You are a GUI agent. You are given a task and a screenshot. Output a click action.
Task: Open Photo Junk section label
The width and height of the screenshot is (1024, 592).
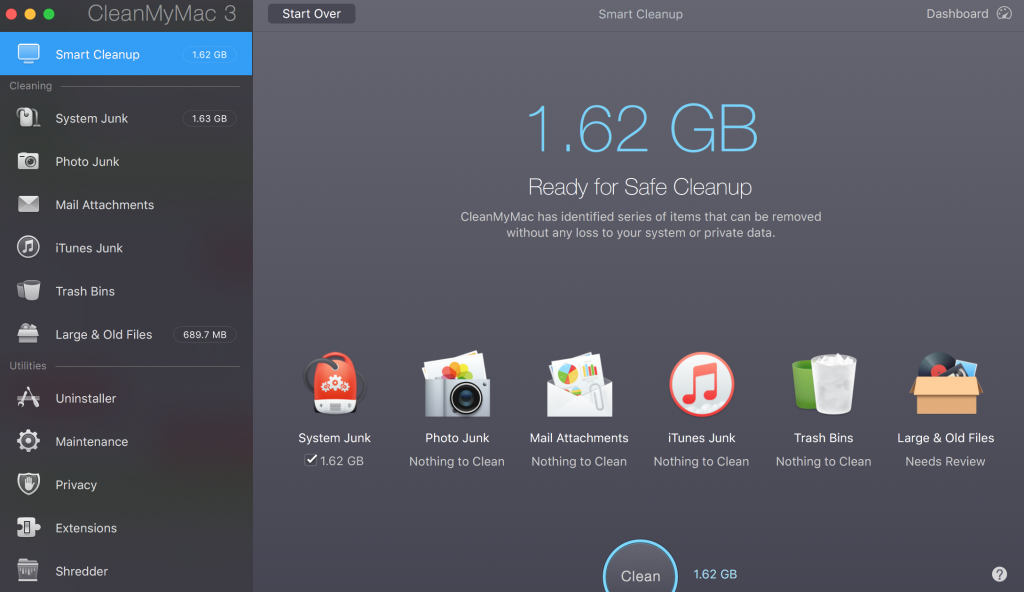[x=87, y=161]
